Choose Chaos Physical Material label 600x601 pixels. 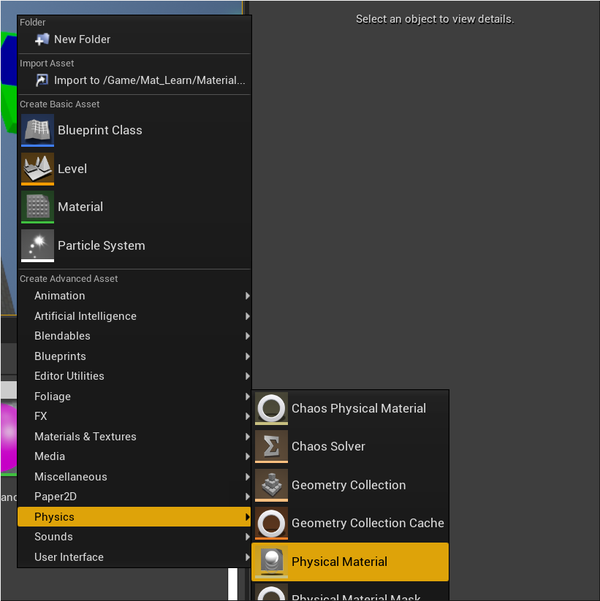pos(358,409)
